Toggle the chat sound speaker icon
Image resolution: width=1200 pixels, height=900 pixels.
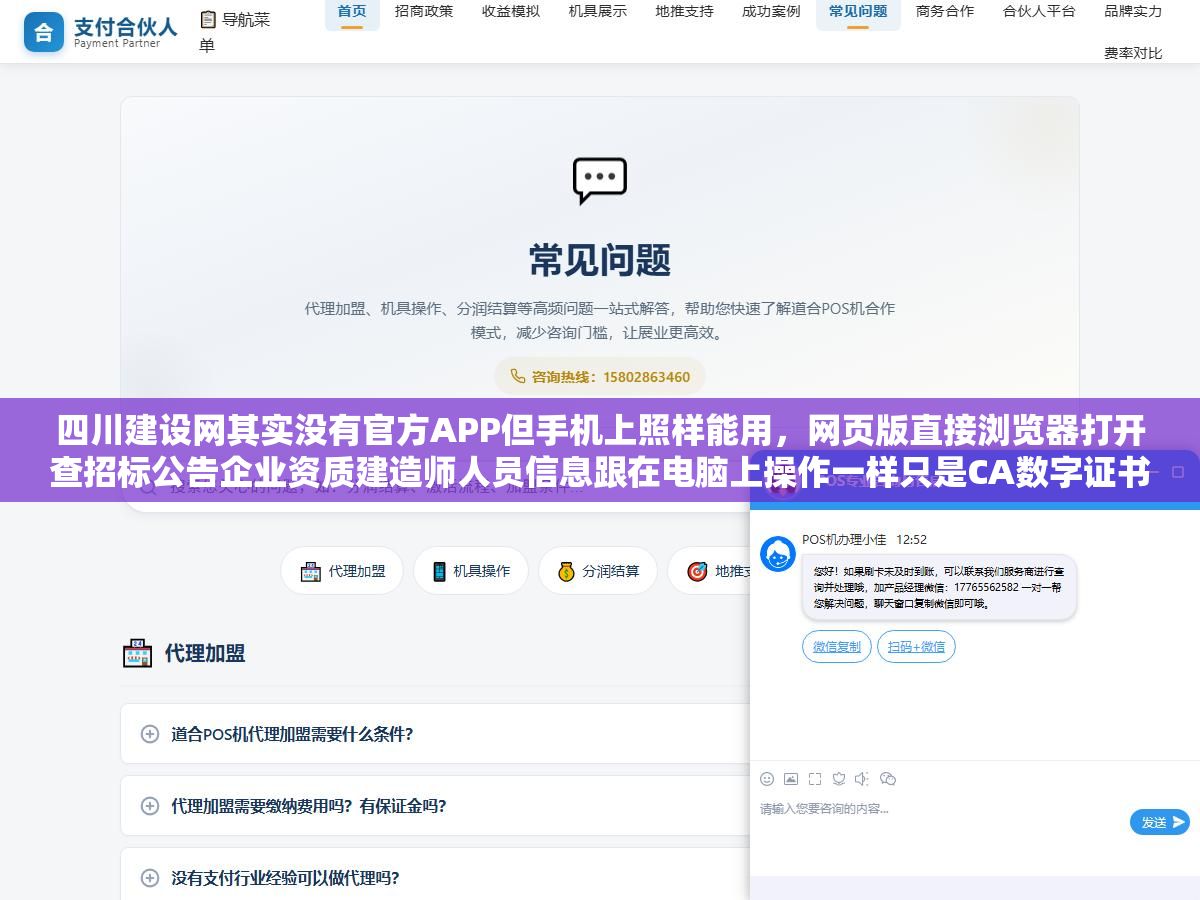pos(863,779)
